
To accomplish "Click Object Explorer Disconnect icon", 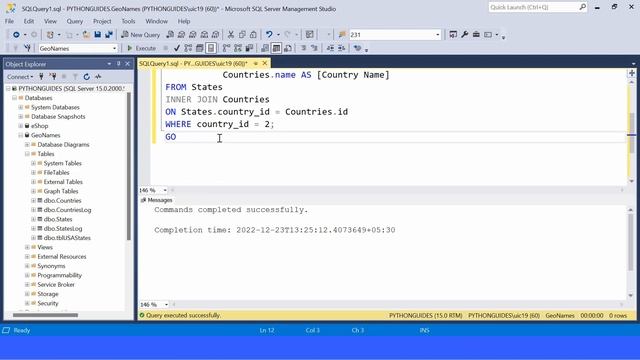I will click(53, 77).
